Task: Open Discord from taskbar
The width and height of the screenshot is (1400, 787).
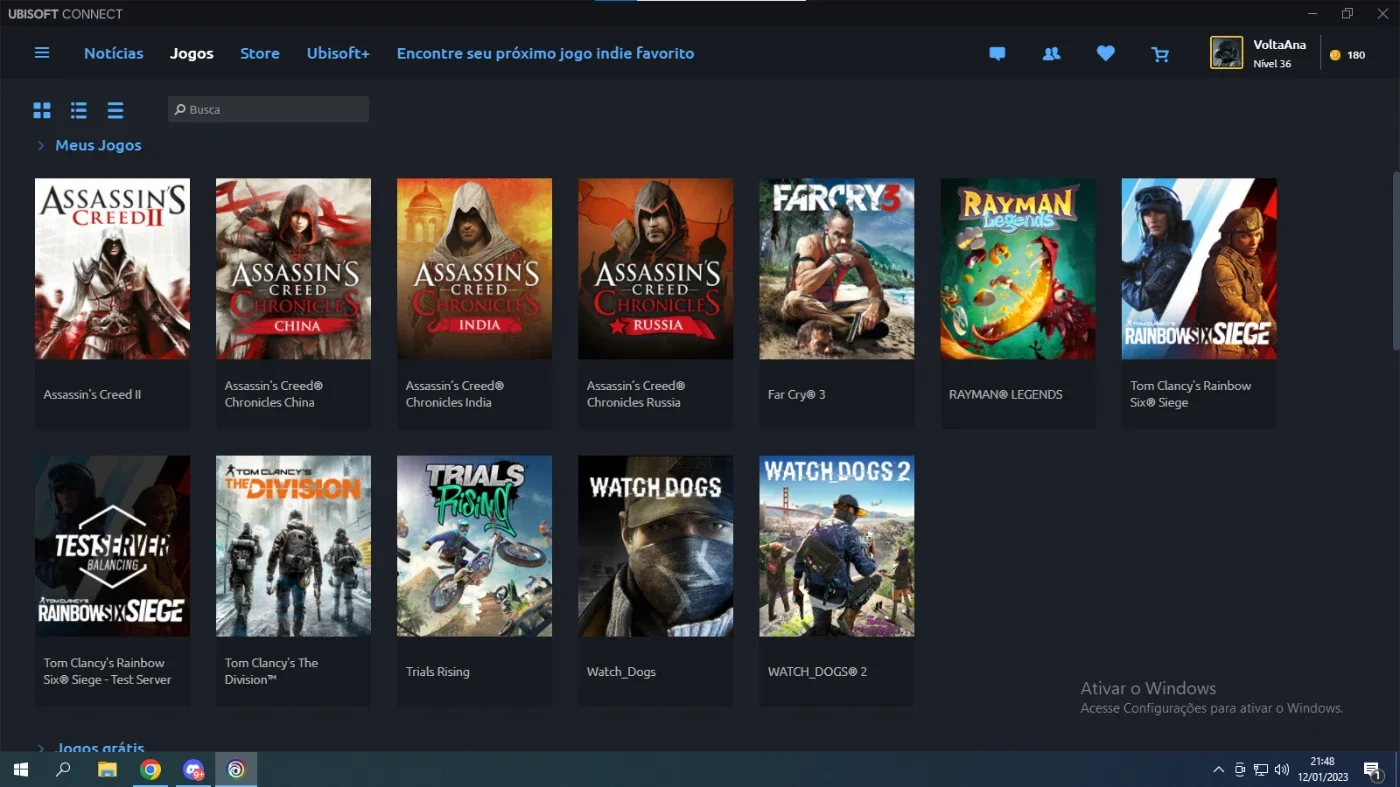Action: point(193,770)
